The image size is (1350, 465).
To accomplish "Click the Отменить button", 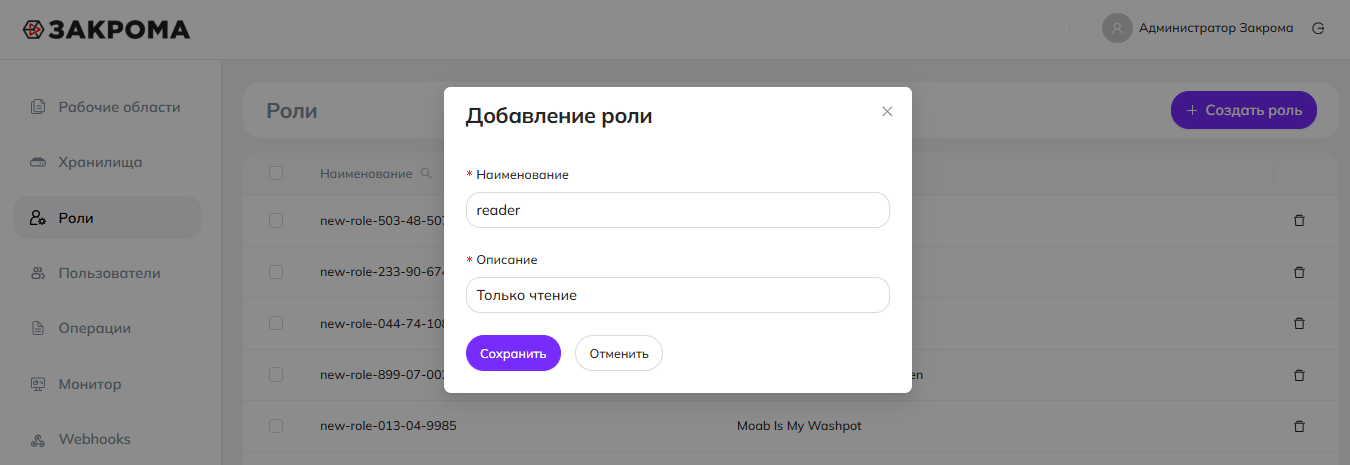I will tap(618, 353).
